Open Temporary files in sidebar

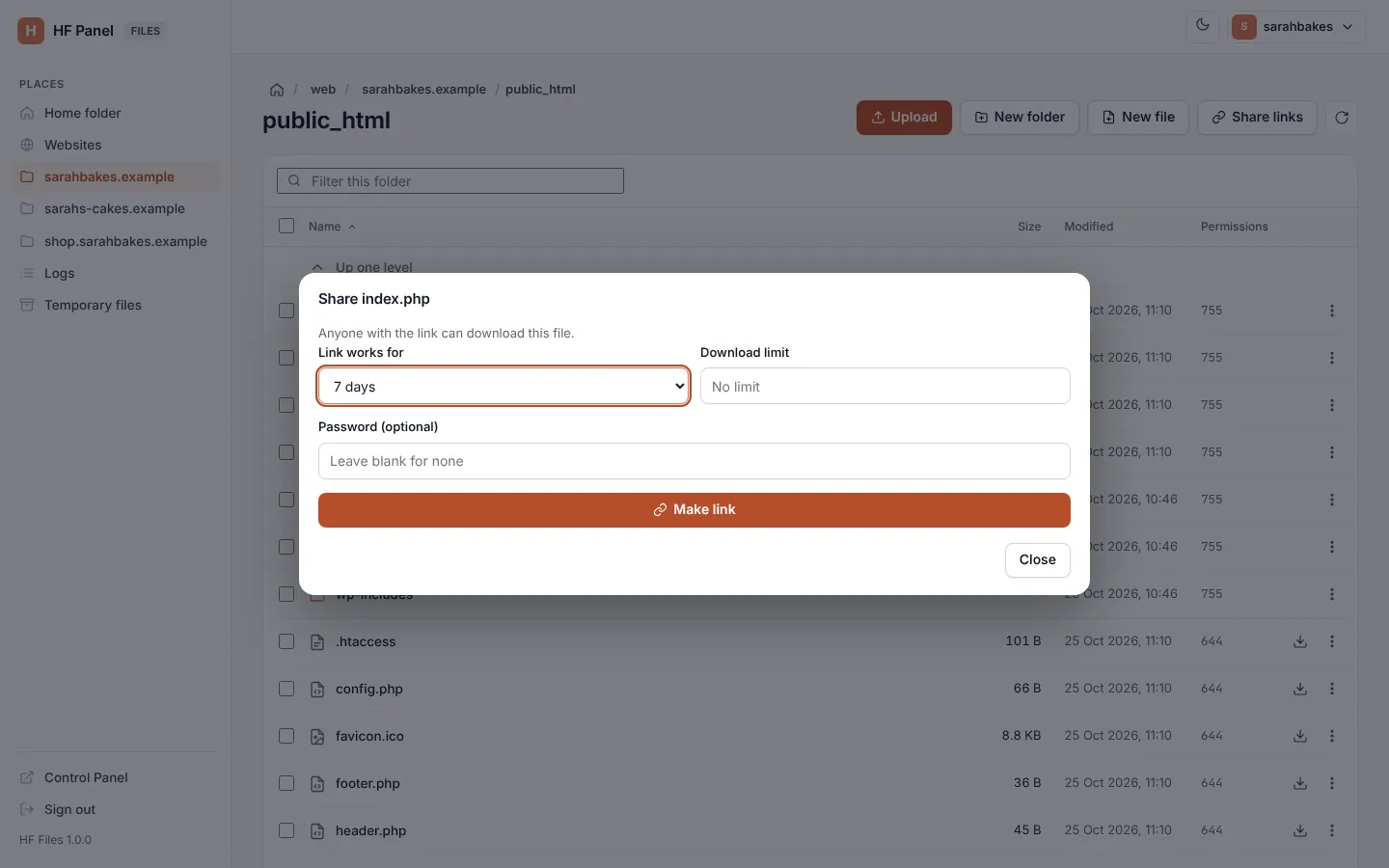116,305
